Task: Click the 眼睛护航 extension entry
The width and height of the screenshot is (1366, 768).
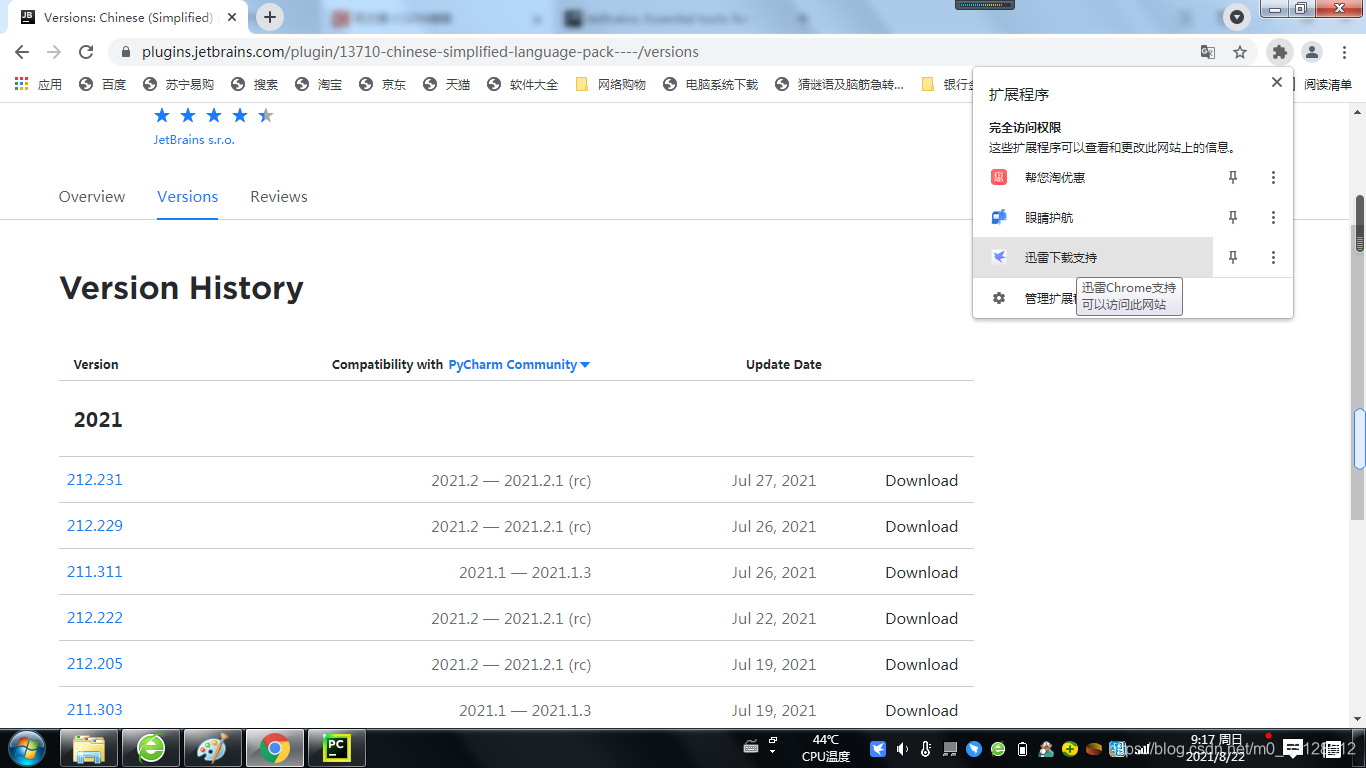Action: (1093, 217)
